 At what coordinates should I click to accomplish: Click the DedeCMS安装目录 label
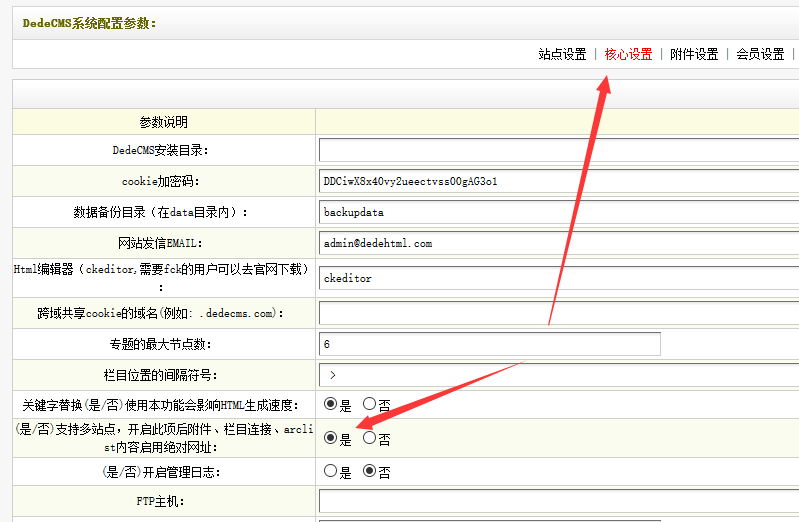(161, 150)
